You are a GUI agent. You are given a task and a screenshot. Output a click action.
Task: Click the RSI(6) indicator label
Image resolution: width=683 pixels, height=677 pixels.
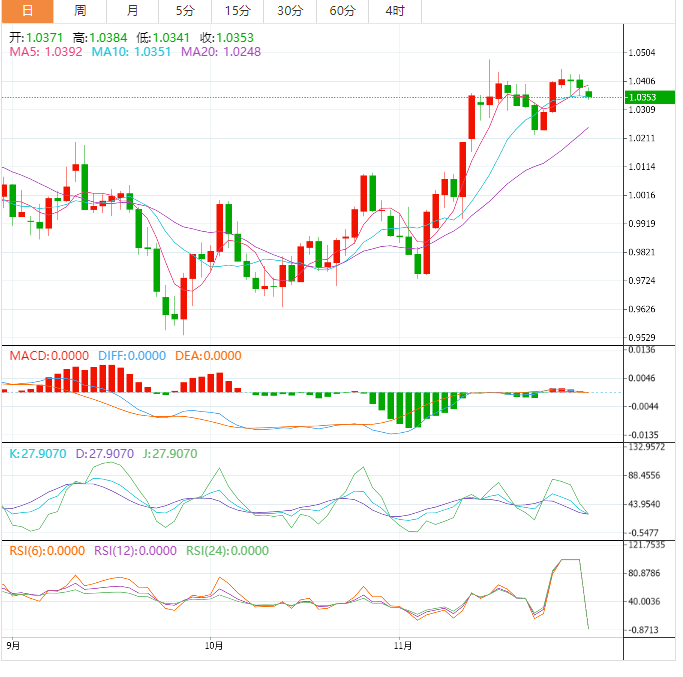pyautogui.click(x=47, y=551)
